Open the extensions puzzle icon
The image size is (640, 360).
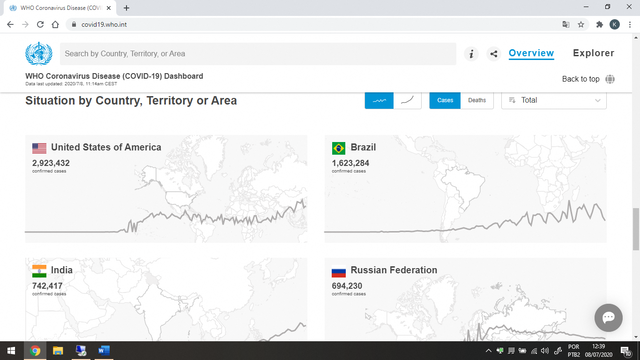[x=599, y=24]
